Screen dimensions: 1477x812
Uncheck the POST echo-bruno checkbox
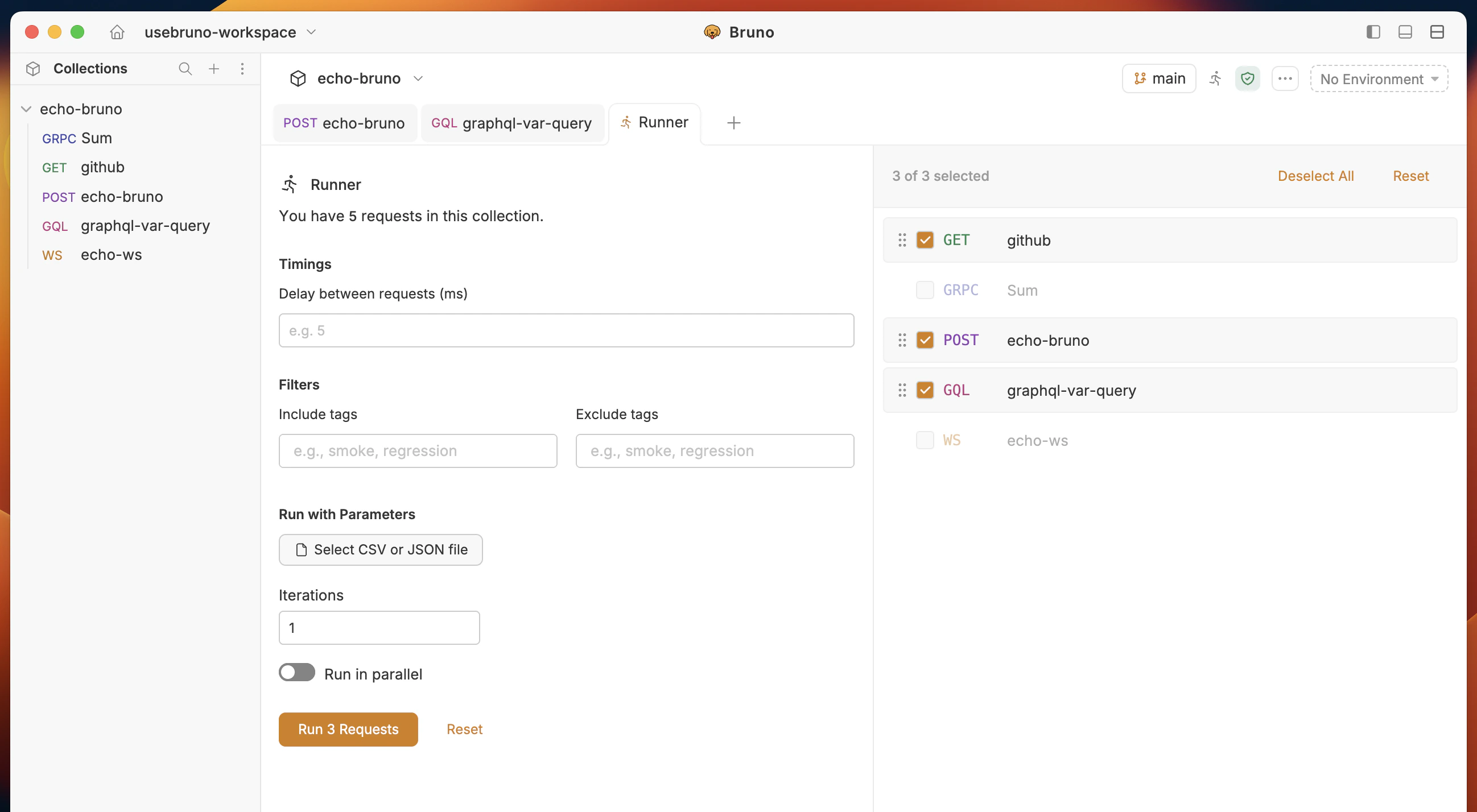(925, 340)
